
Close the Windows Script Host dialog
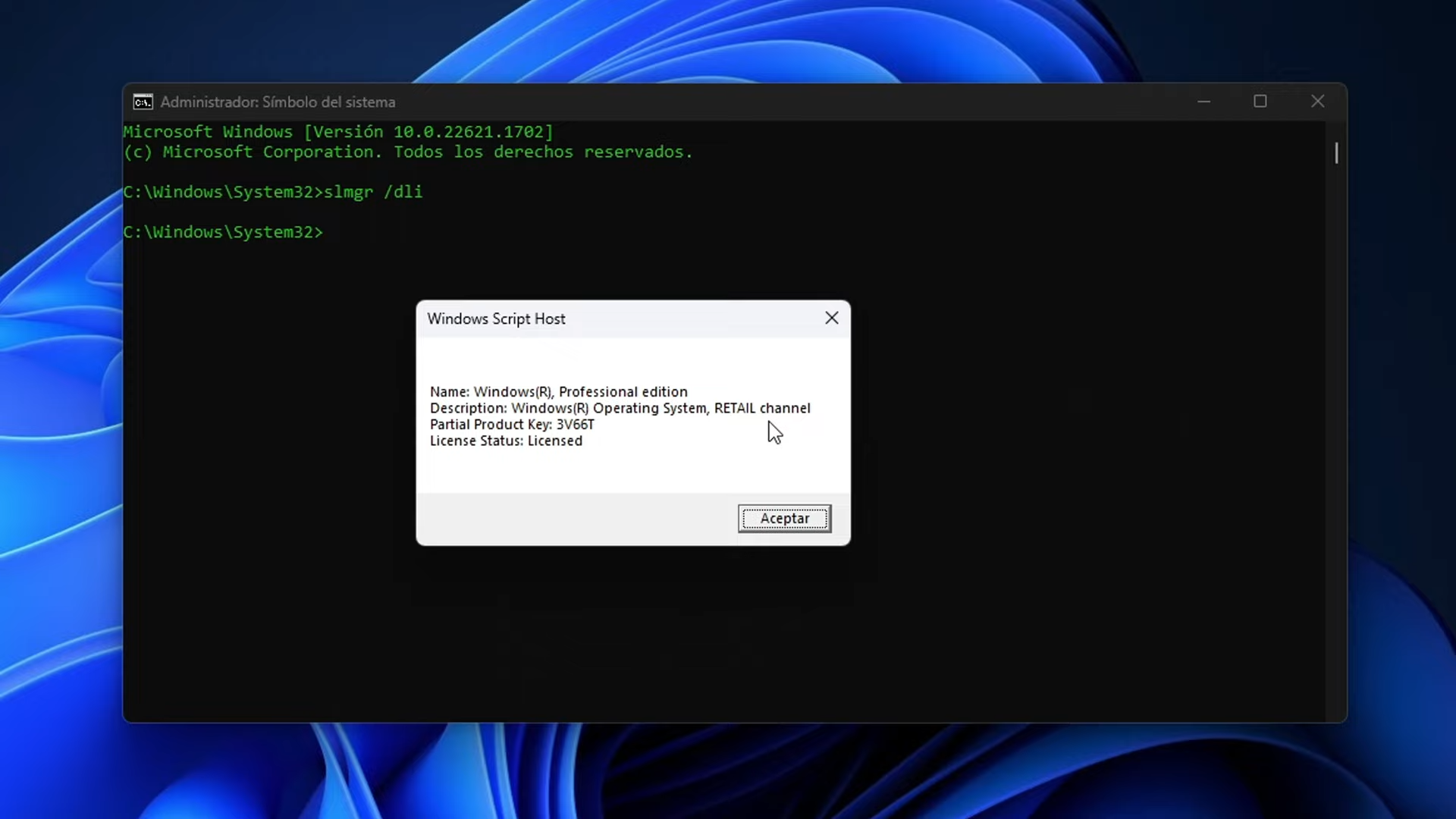click(832, 318)
